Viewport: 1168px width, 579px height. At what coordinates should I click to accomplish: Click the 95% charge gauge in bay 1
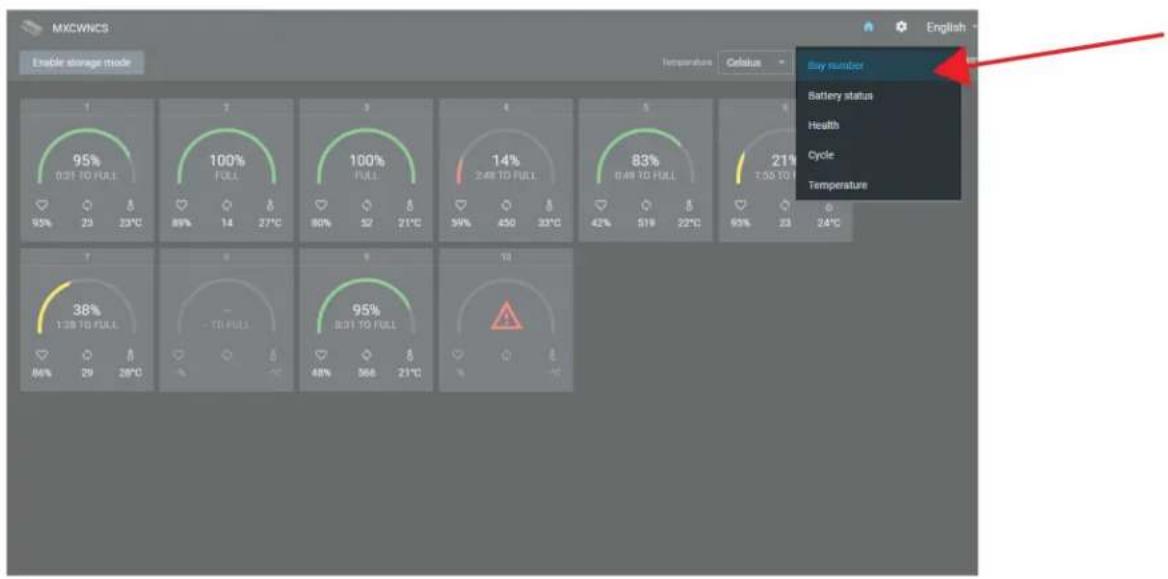87,156
